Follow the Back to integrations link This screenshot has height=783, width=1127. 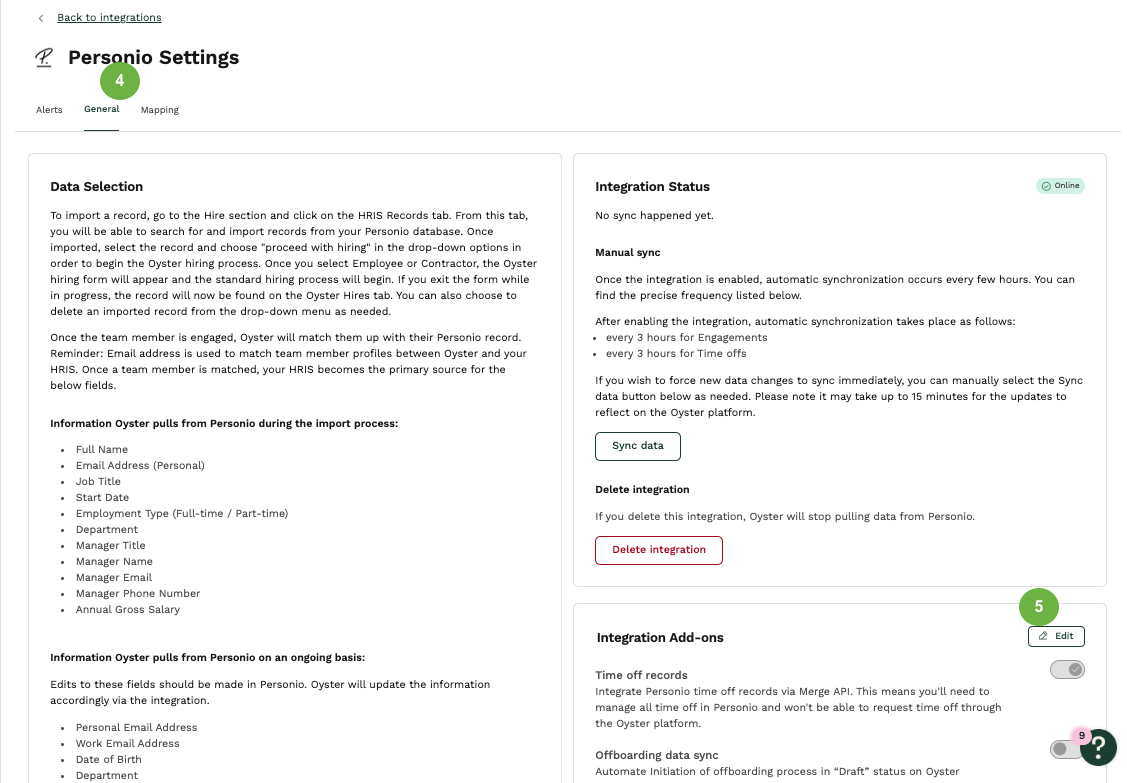point(109,17)
